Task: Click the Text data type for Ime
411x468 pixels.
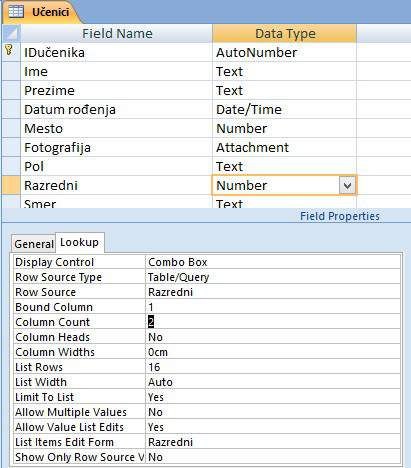Action: tap(284, 71)
